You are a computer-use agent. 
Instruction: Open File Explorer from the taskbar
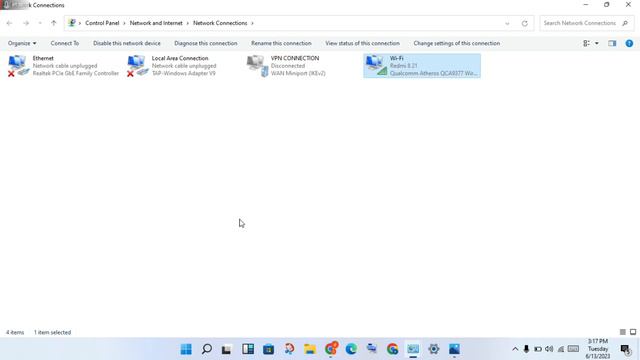pos(310,349)
